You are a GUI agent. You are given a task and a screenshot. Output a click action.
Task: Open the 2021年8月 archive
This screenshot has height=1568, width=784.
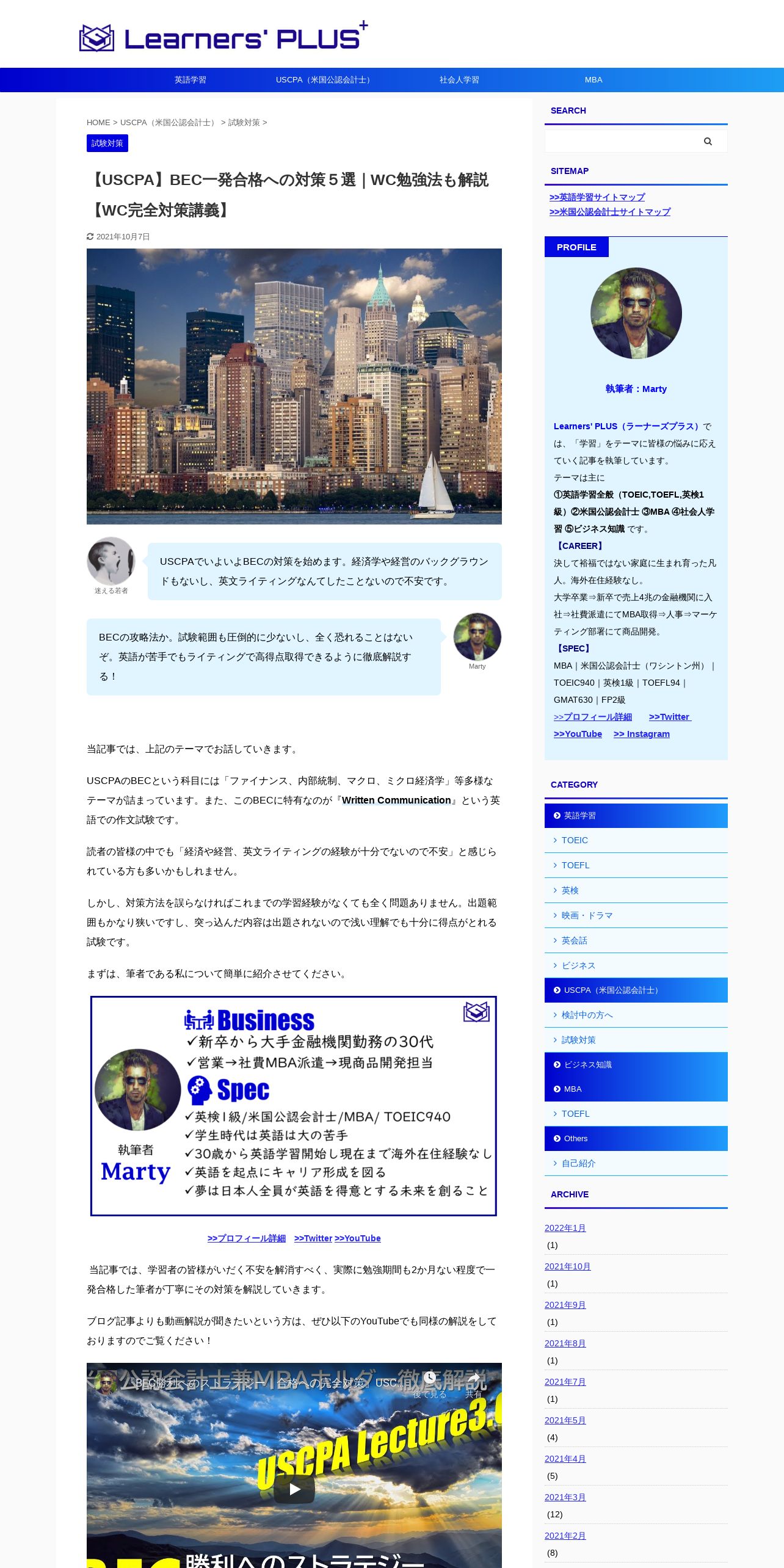(565, 1343)
